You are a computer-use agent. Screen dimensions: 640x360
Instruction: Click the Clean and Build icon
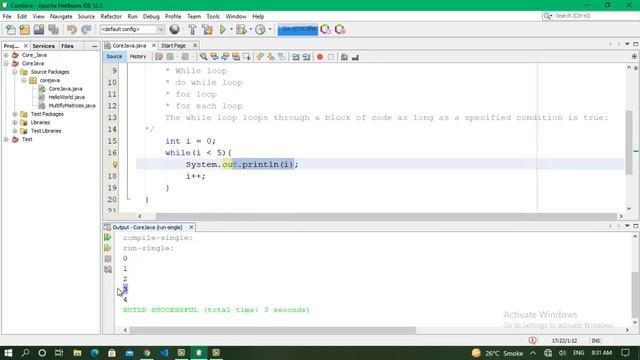(207, 29)
